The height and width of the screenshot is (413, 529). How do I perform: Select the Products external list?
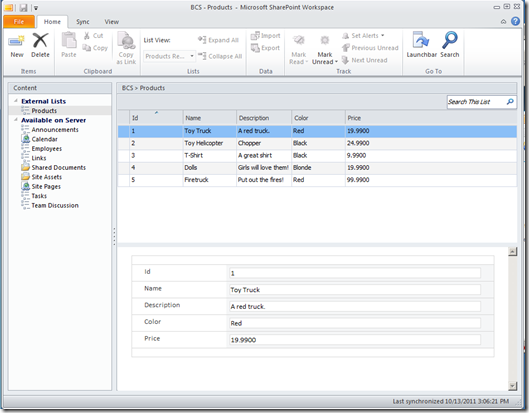[44, 111]
